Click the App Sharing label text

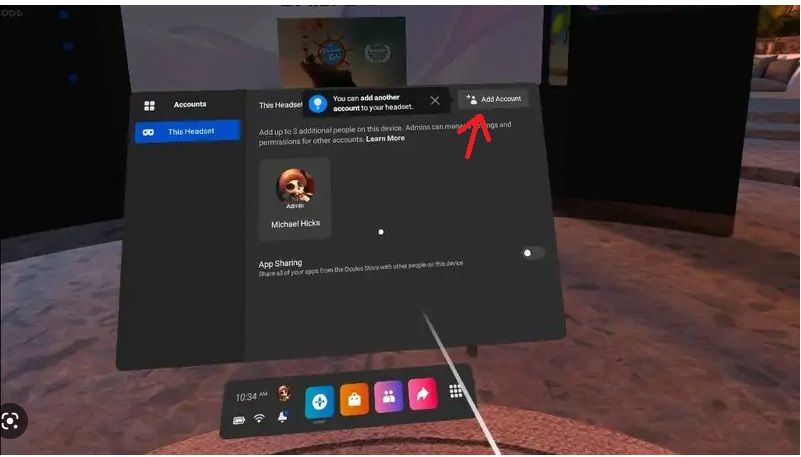[280, 263]
